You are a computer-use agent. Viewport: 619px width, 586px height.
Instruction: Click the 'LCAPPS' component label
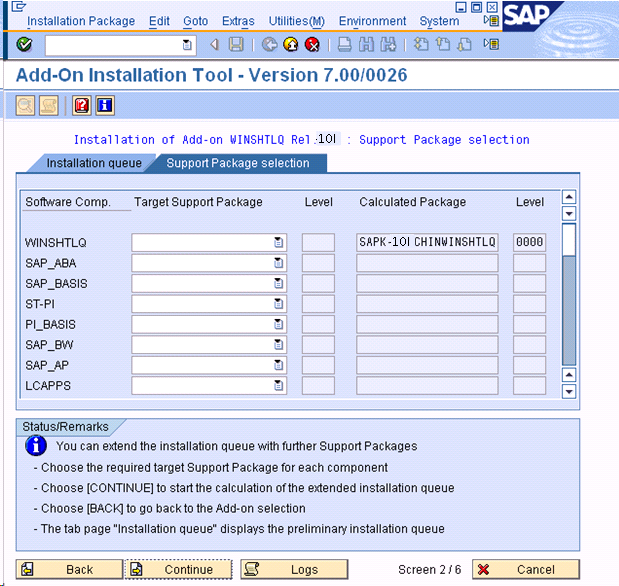point(48,385)
